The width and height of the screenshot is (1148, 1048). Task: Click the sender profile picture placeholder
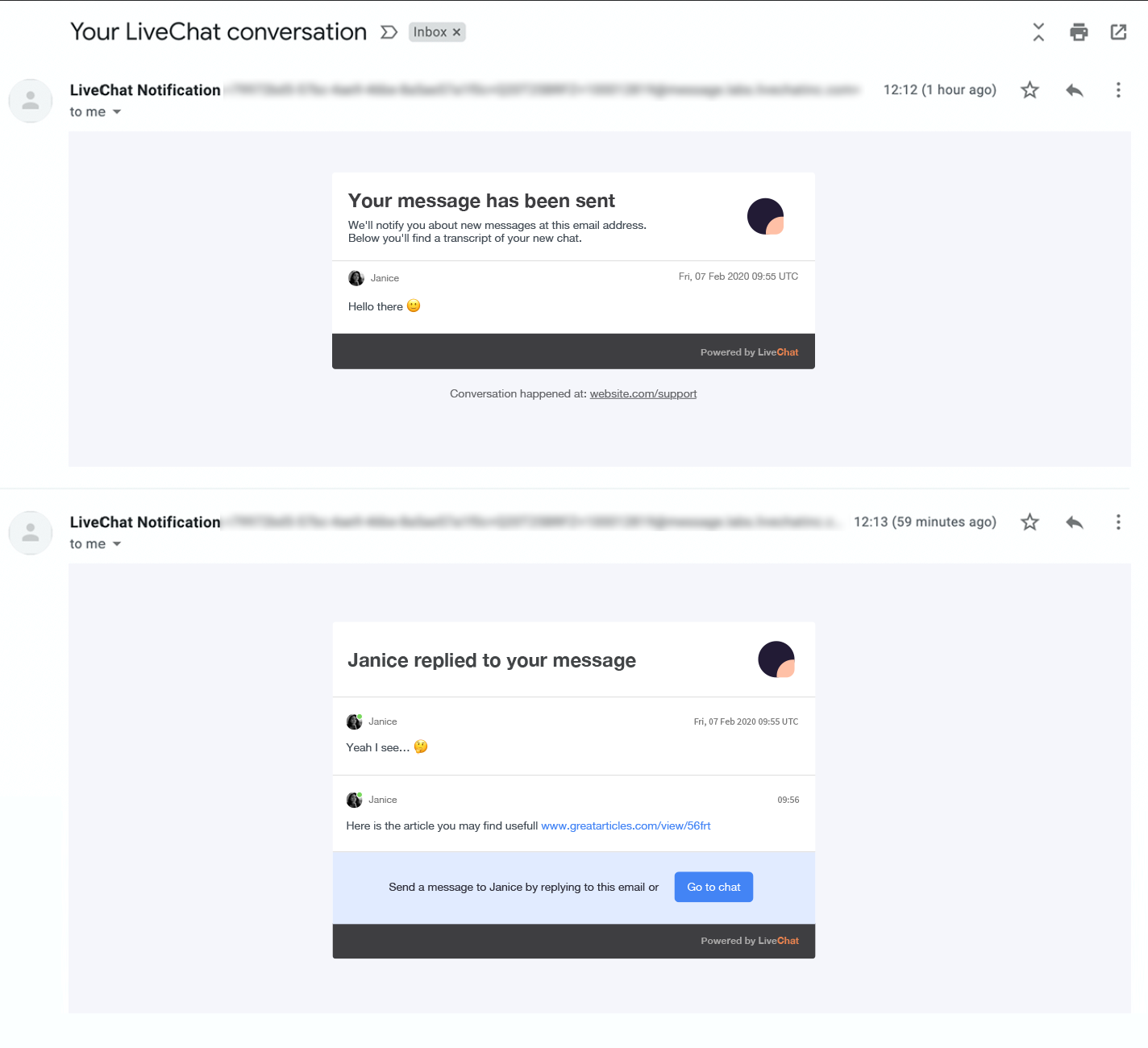[x=30, y=101]
